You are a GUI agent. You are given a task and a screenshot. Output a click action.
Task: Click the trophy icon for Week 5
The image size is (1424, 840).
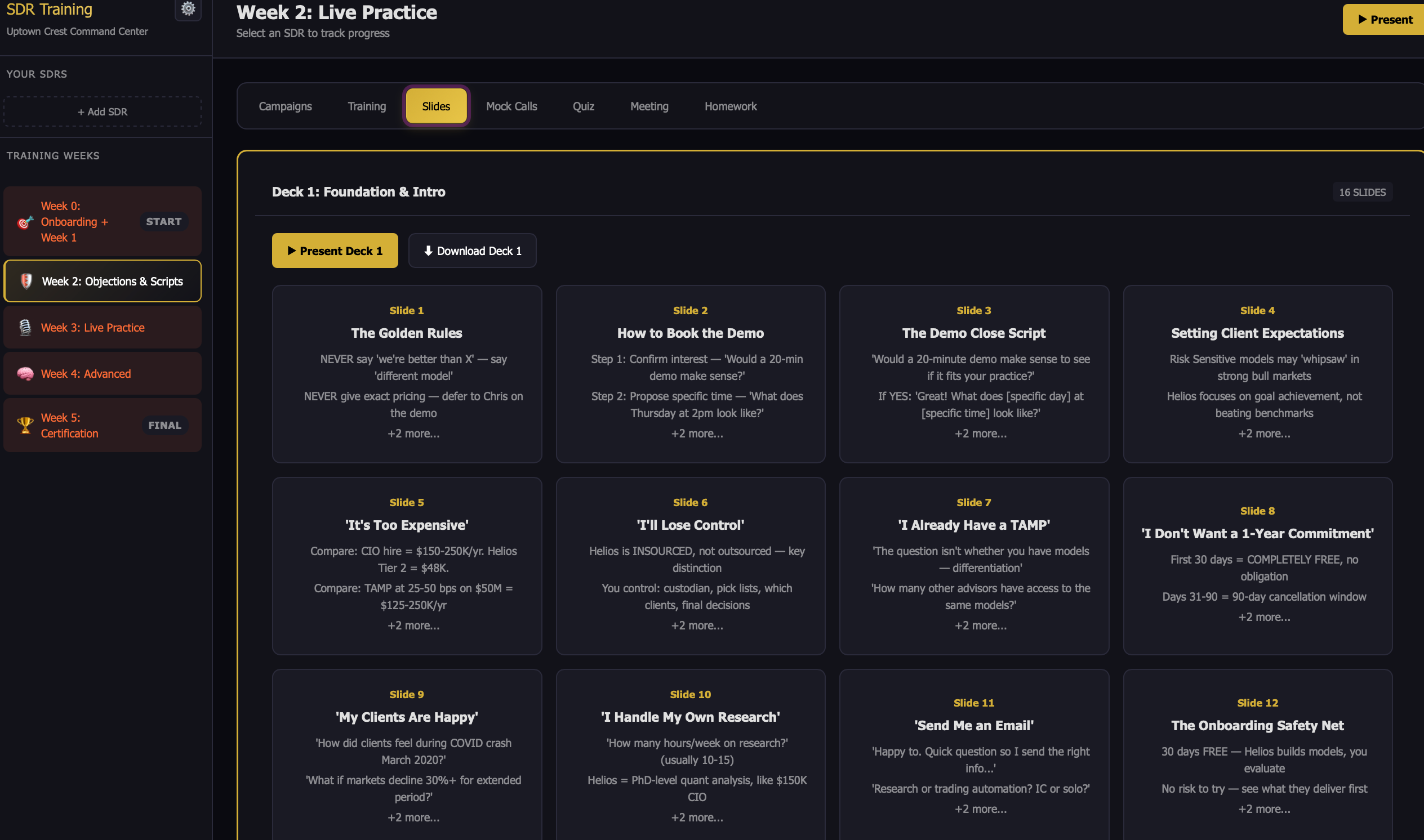[25, 425]
